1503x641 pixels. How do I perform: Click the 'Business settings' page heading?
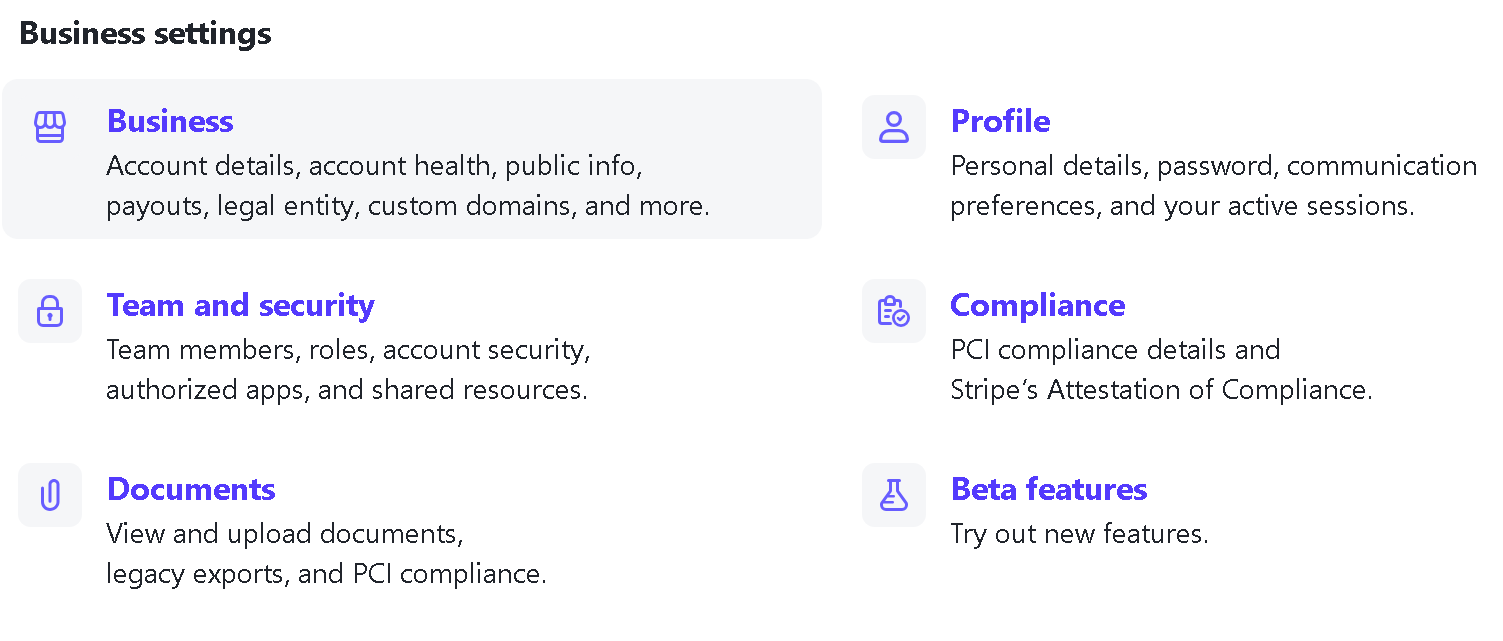coord(145,33)
